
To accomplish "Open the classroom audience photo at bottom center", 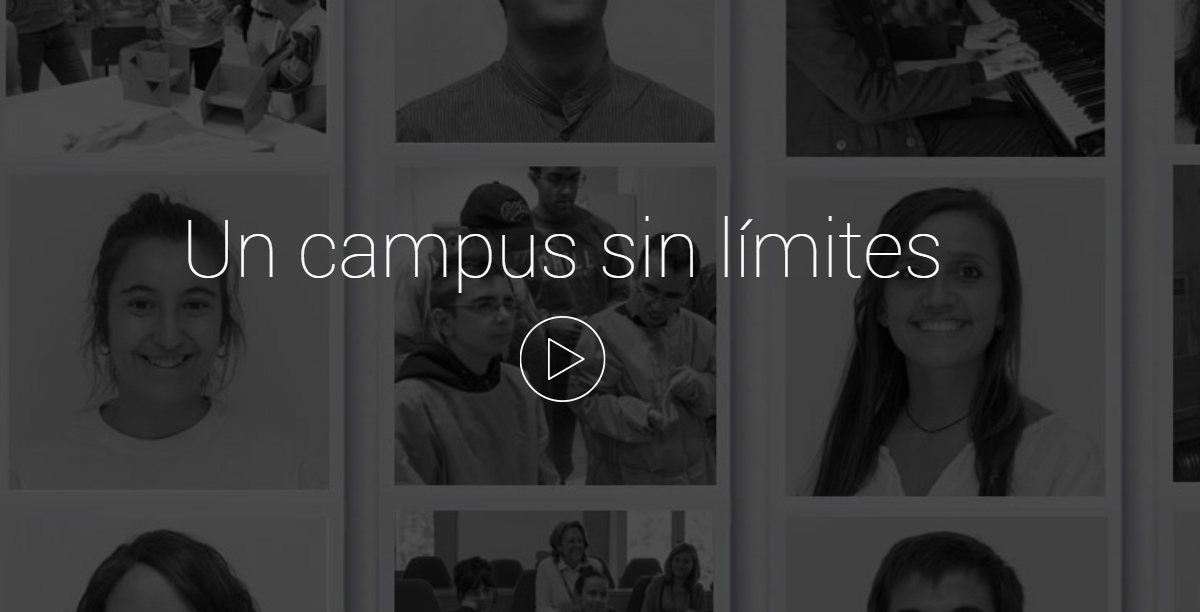I will click(x=555, y=561).
